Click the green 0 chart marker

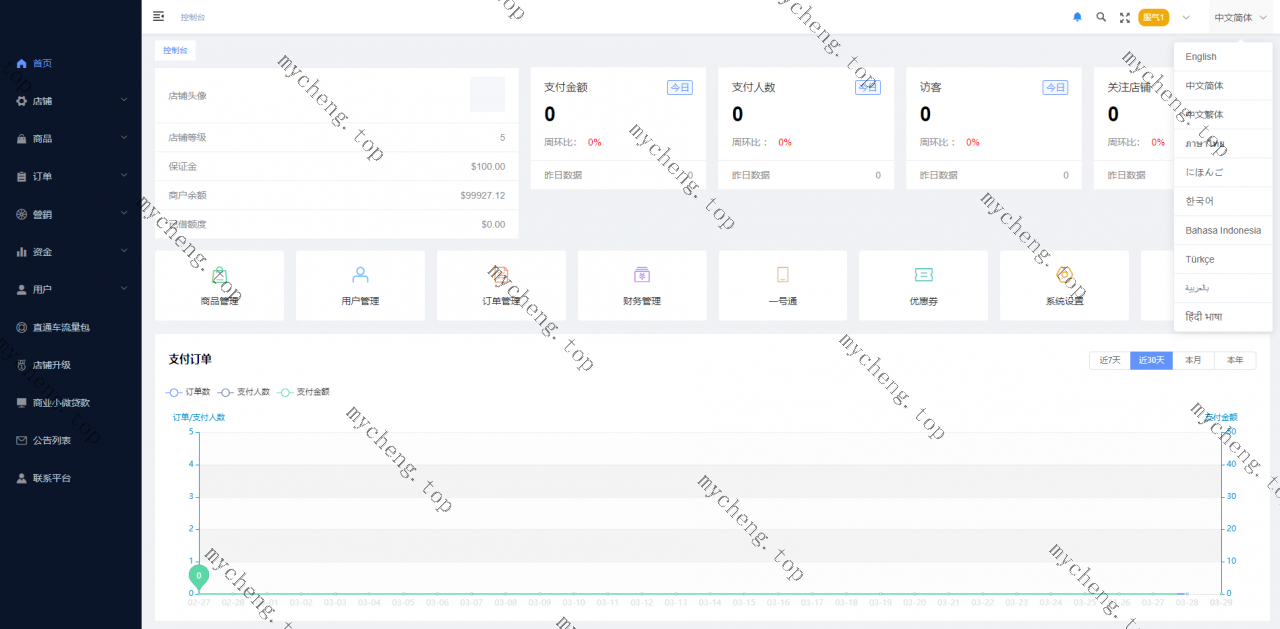click(199, 576)
